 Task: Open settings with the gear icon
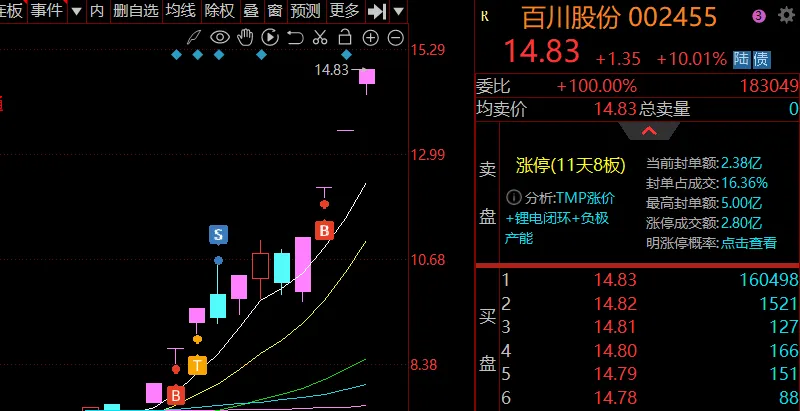coord(786,16)
